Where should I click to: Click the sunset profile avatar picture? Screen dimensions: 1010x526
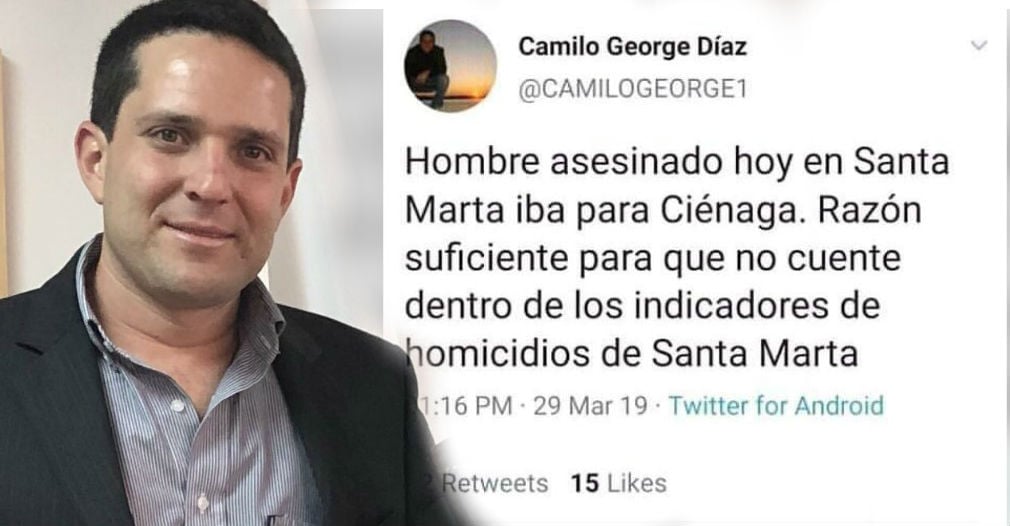pos(450,66)
